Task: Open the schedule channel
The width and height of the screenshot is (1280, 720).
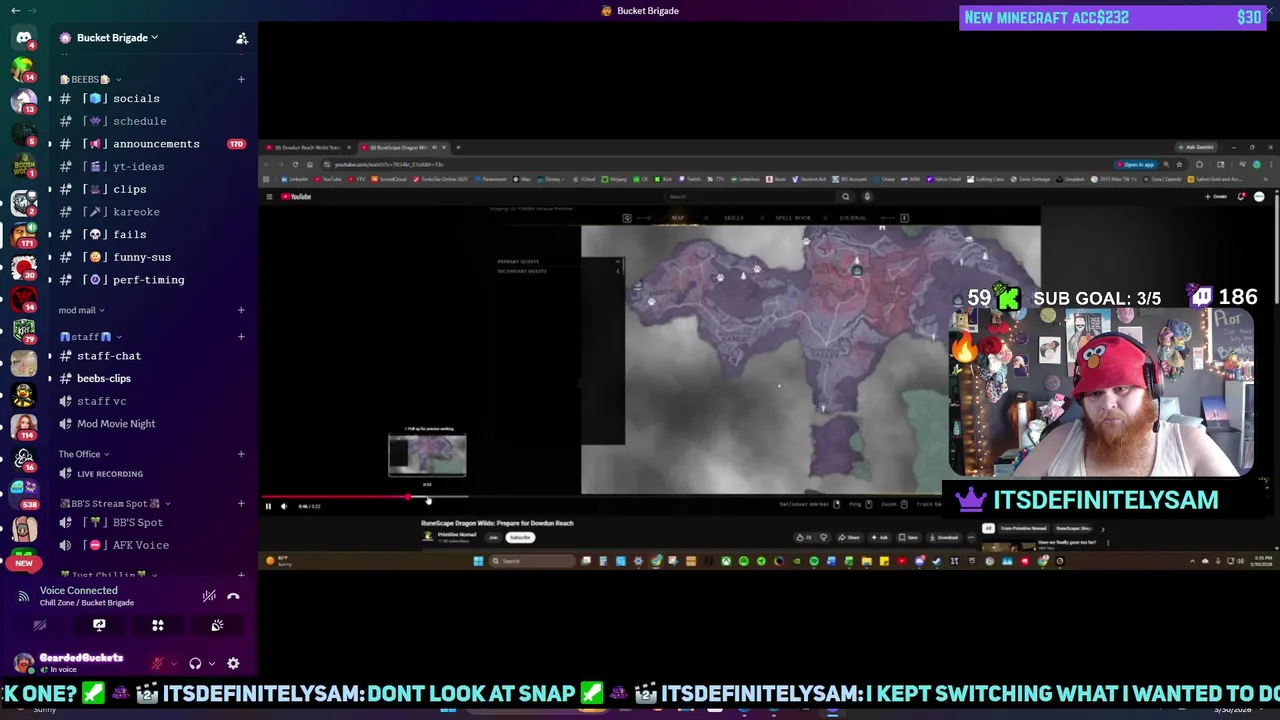Action: (152, 121)
